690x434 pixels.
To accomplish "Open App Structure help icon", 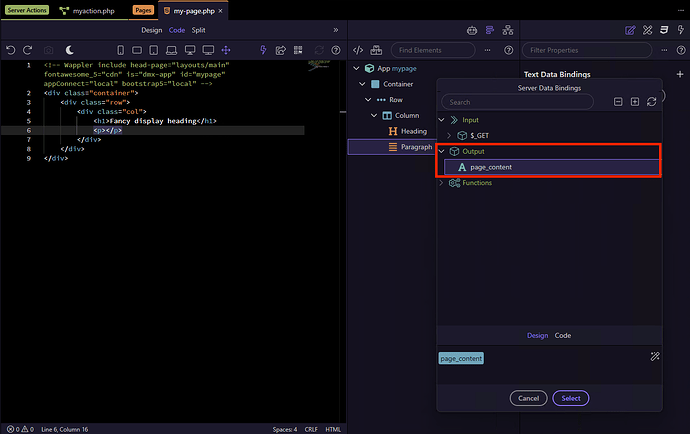I will pos(508,50).
